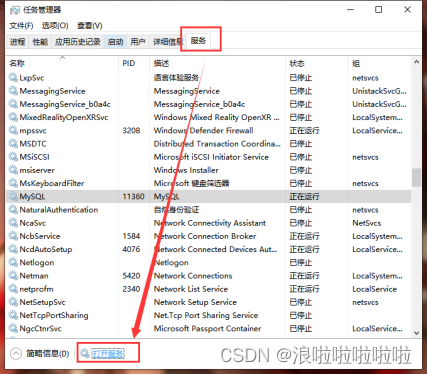
Task: Click the NcdAutoSetup gear icon
Action: coord(13,249)
